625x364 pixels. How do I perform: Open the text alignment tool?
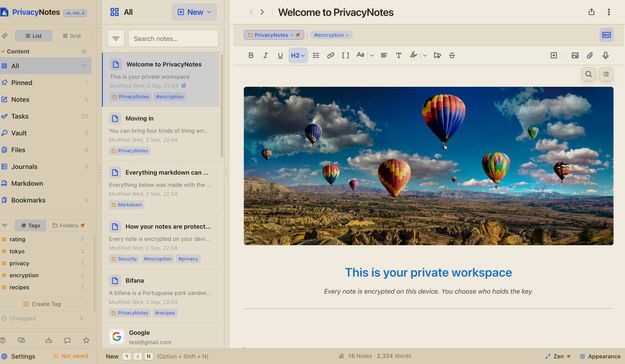click(x=384, y=55)
